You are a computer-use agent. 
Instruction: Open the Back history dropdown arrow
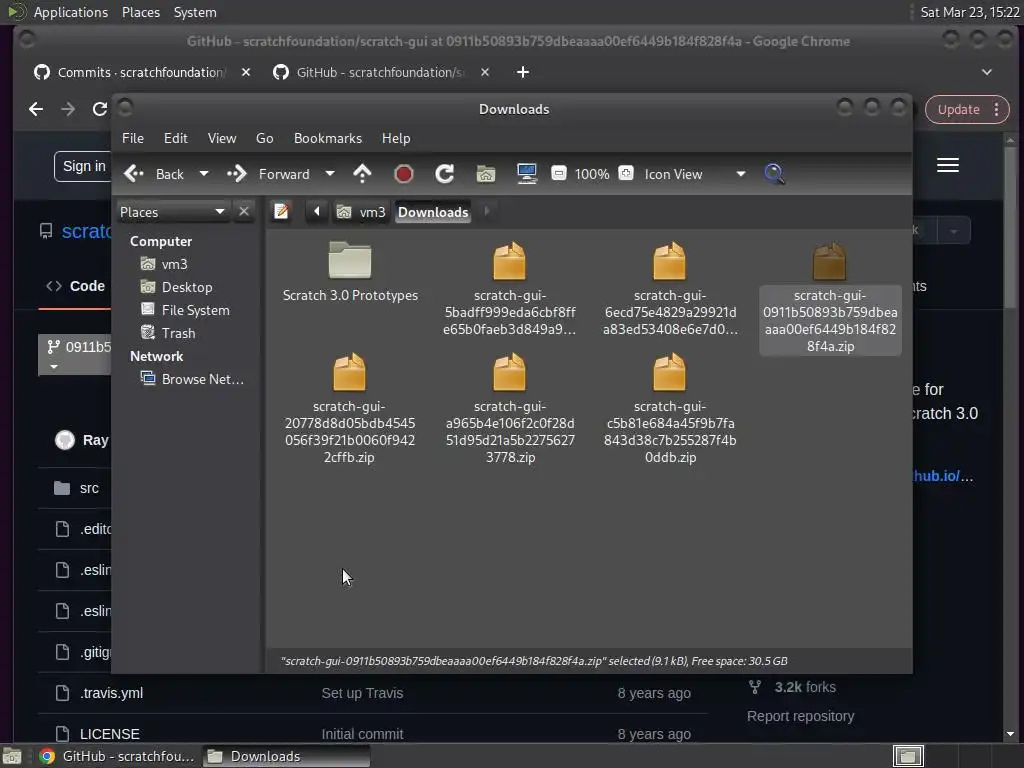pyautogui.click(x=204, y=174)
